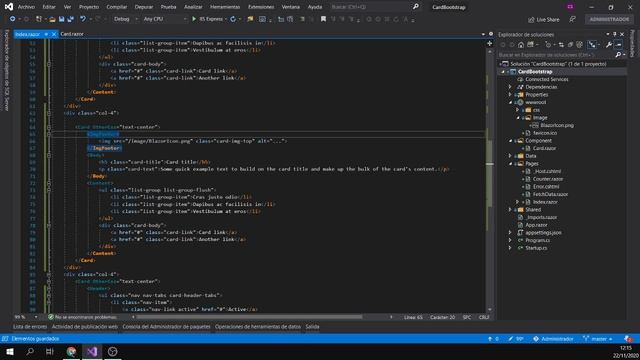Click the toolbar bookmark icon
Image resolution: width=640 pixels, height=360 pixels.
323,19
